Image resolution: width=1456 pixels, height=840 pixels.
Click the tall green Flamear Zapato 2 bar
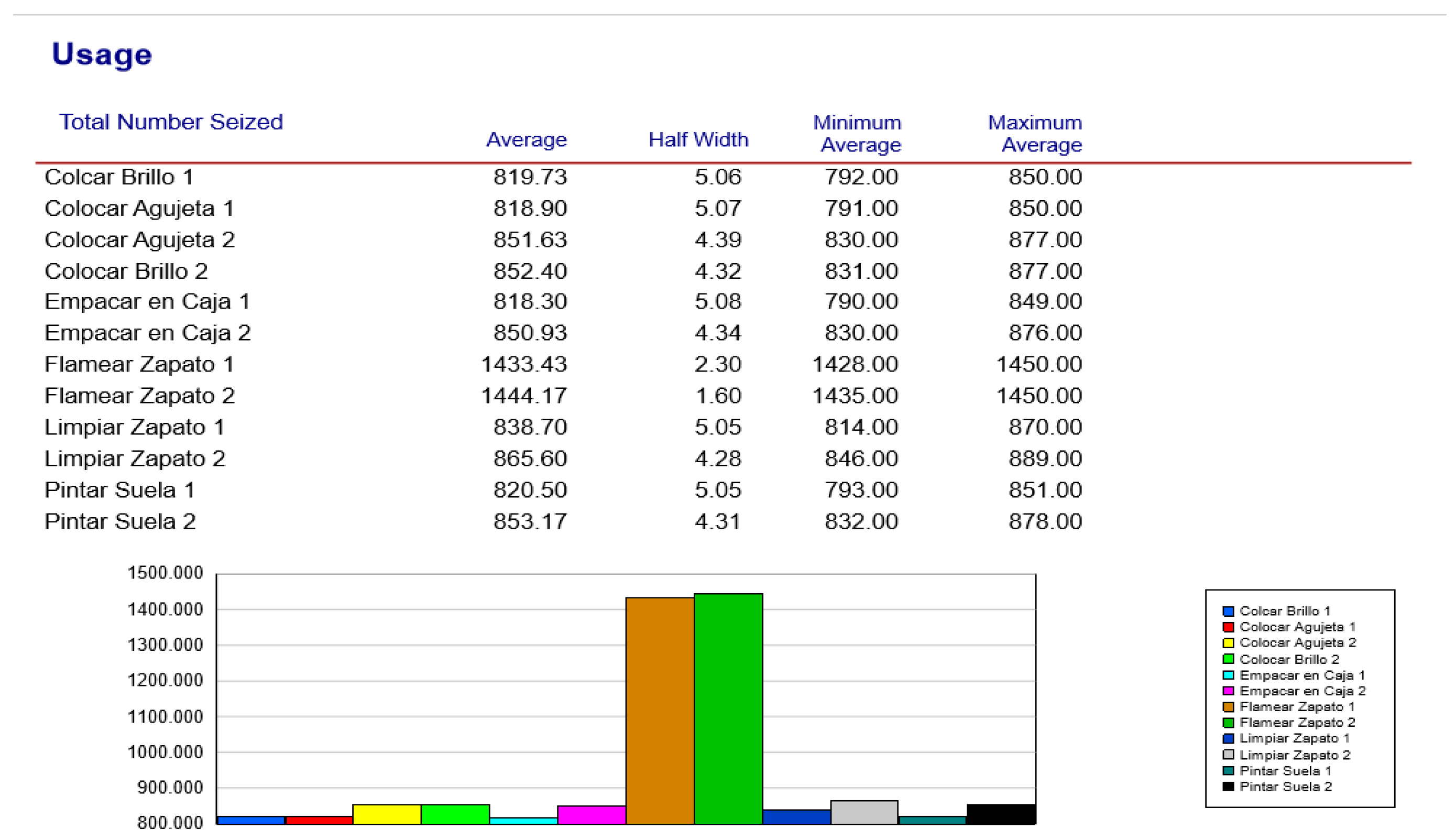tap(729, 709)
